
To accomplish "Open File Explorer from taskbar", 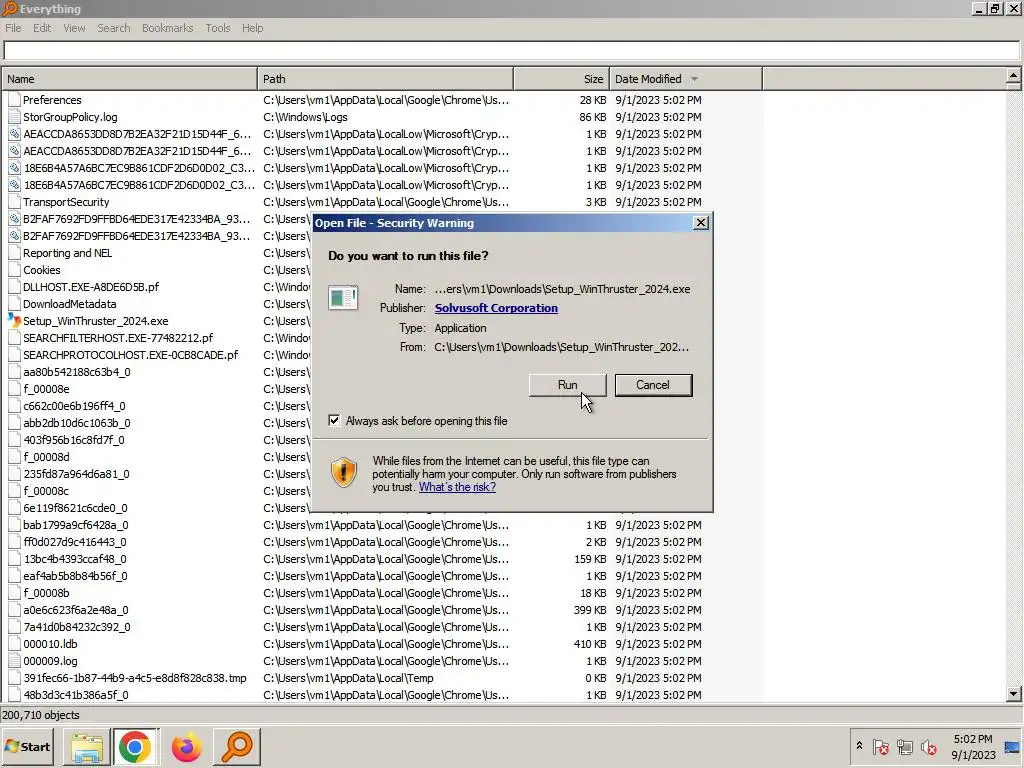I will pyautogui.click(x=87, y=746).
